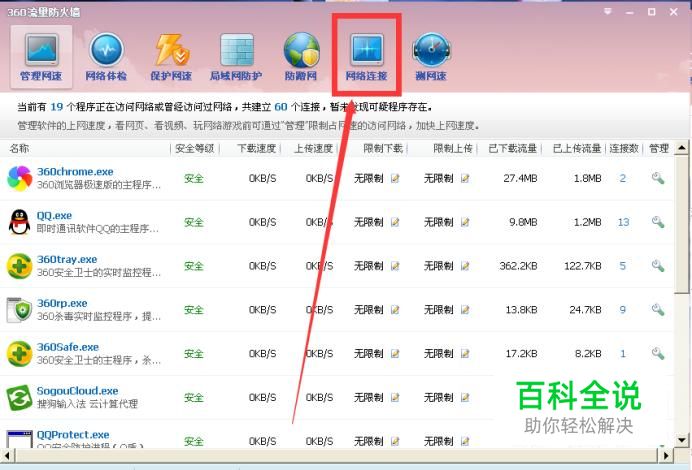The width and height of the screenshot is (692, 470).
Task: Click the QQ penguin program icon
Action: pyautogui.click(x=19, y=222)
